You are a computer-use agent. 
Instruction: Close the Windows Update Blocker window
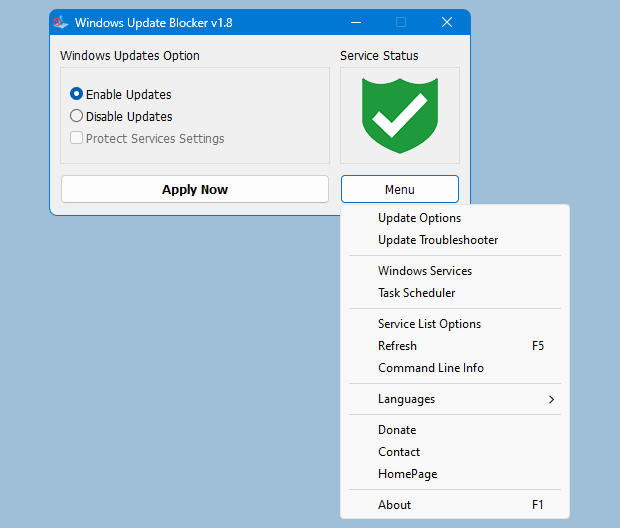[x=446, y=22]
